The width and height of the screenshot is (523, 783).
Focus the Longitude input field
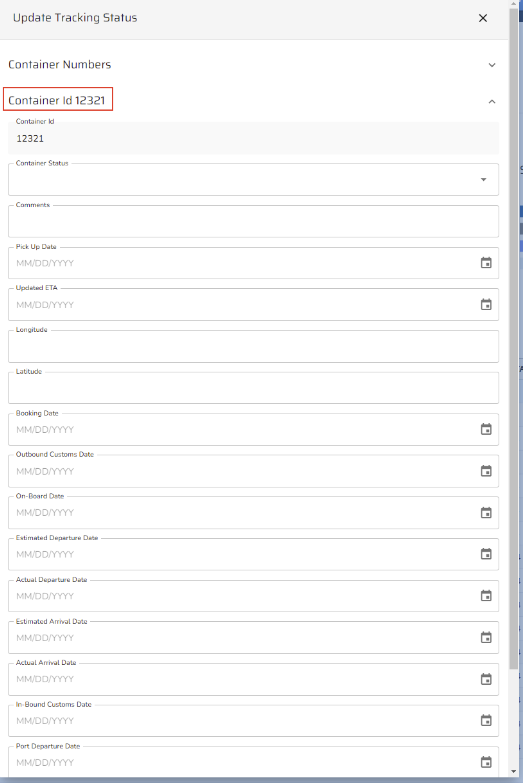[x=253, y=346]
